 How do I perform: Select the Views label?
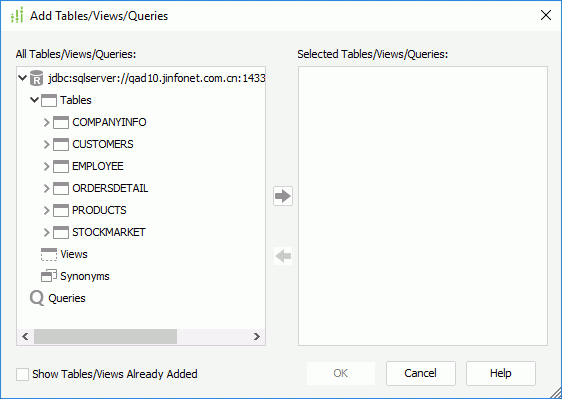point(74,254)
